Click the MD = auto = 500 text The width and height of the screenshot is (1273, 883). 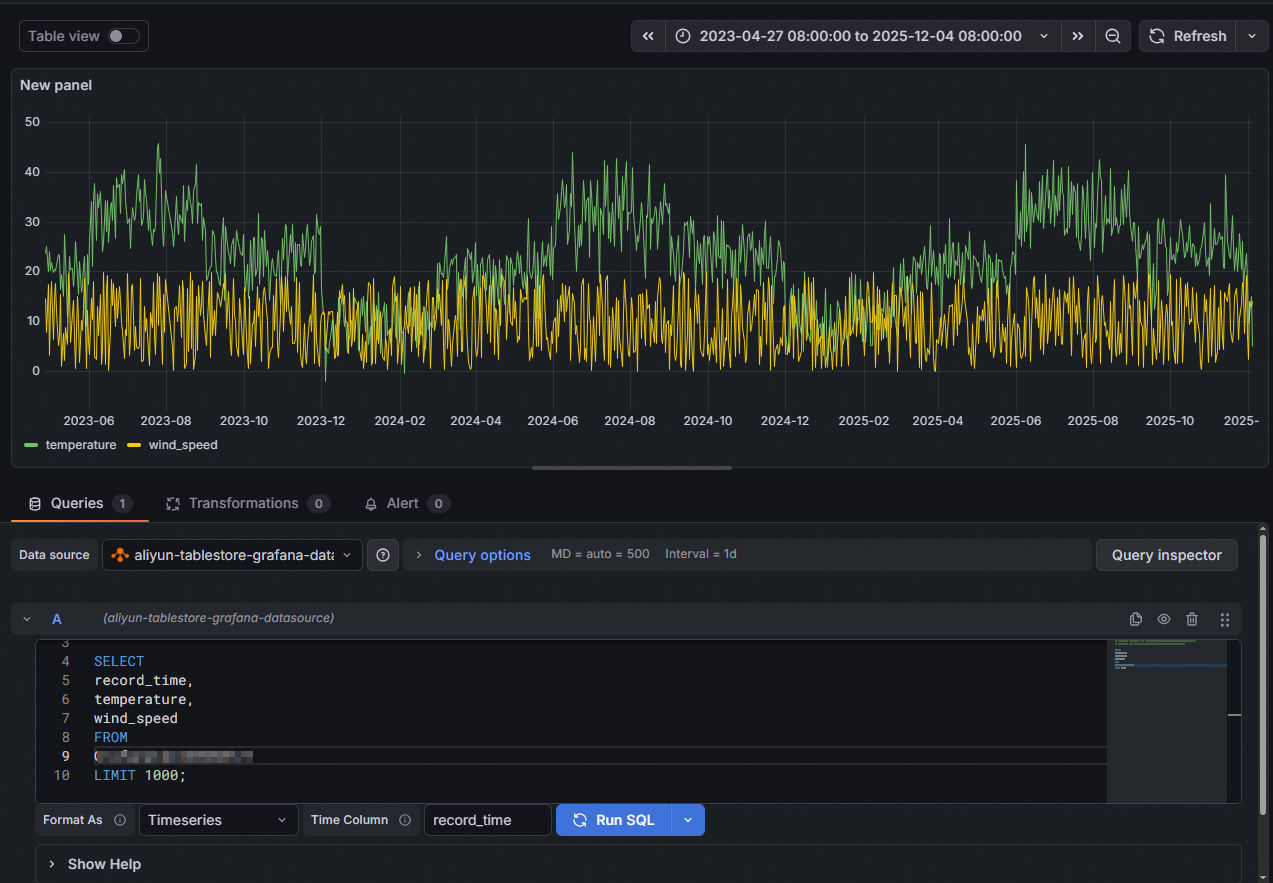pos(600,554)
